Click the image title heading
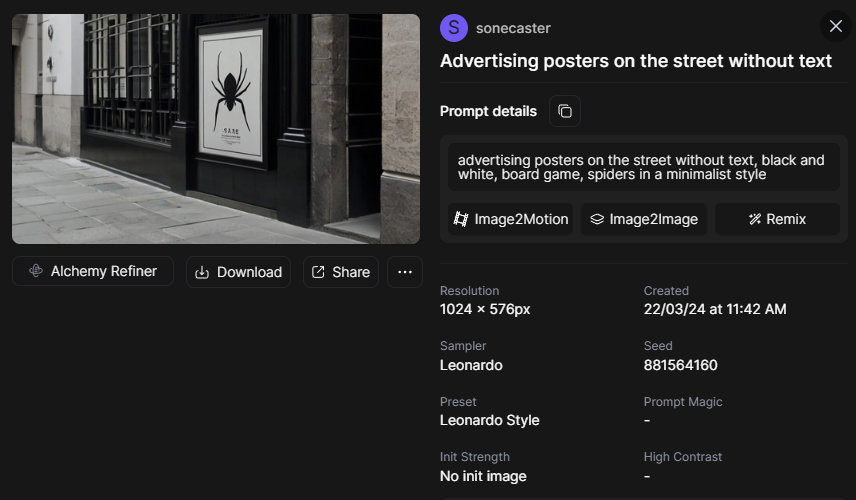 (636, 61)
